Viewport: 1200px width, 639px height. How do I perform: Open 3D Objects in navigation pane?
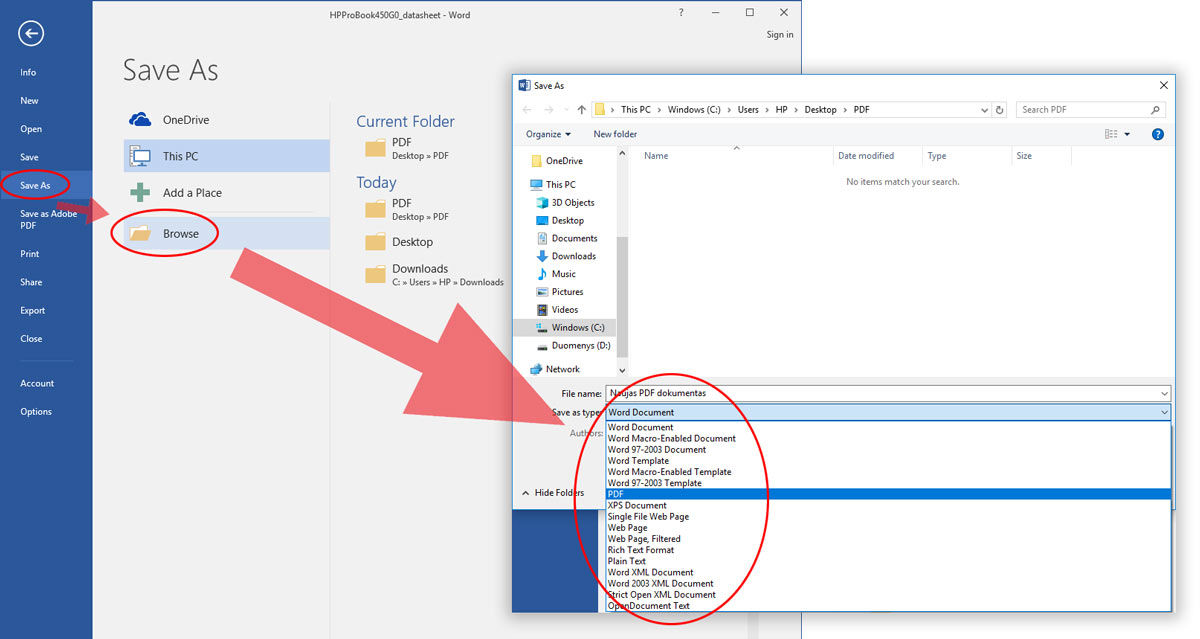click(x=565, y=203)
